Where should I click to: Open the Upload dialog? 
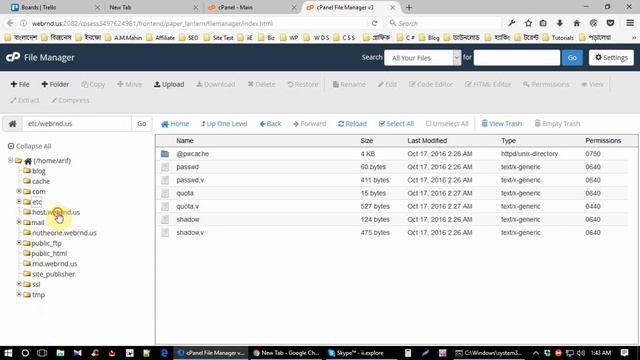pos(169,84)
